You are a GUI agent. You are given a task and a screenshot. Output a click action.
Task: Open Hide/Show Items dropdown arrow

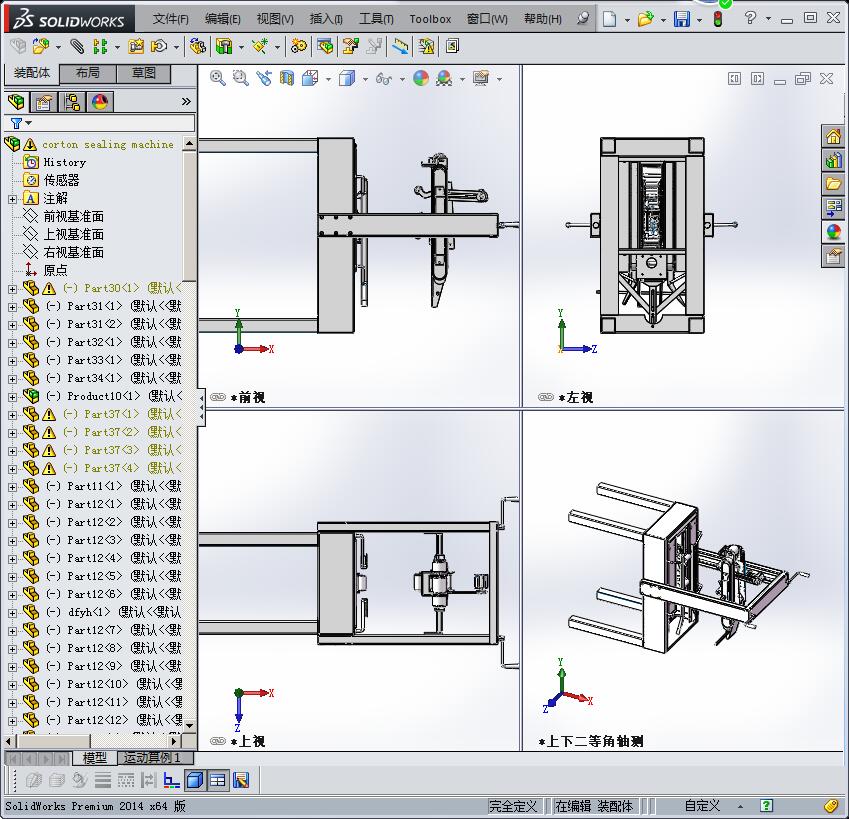(402, 80)
